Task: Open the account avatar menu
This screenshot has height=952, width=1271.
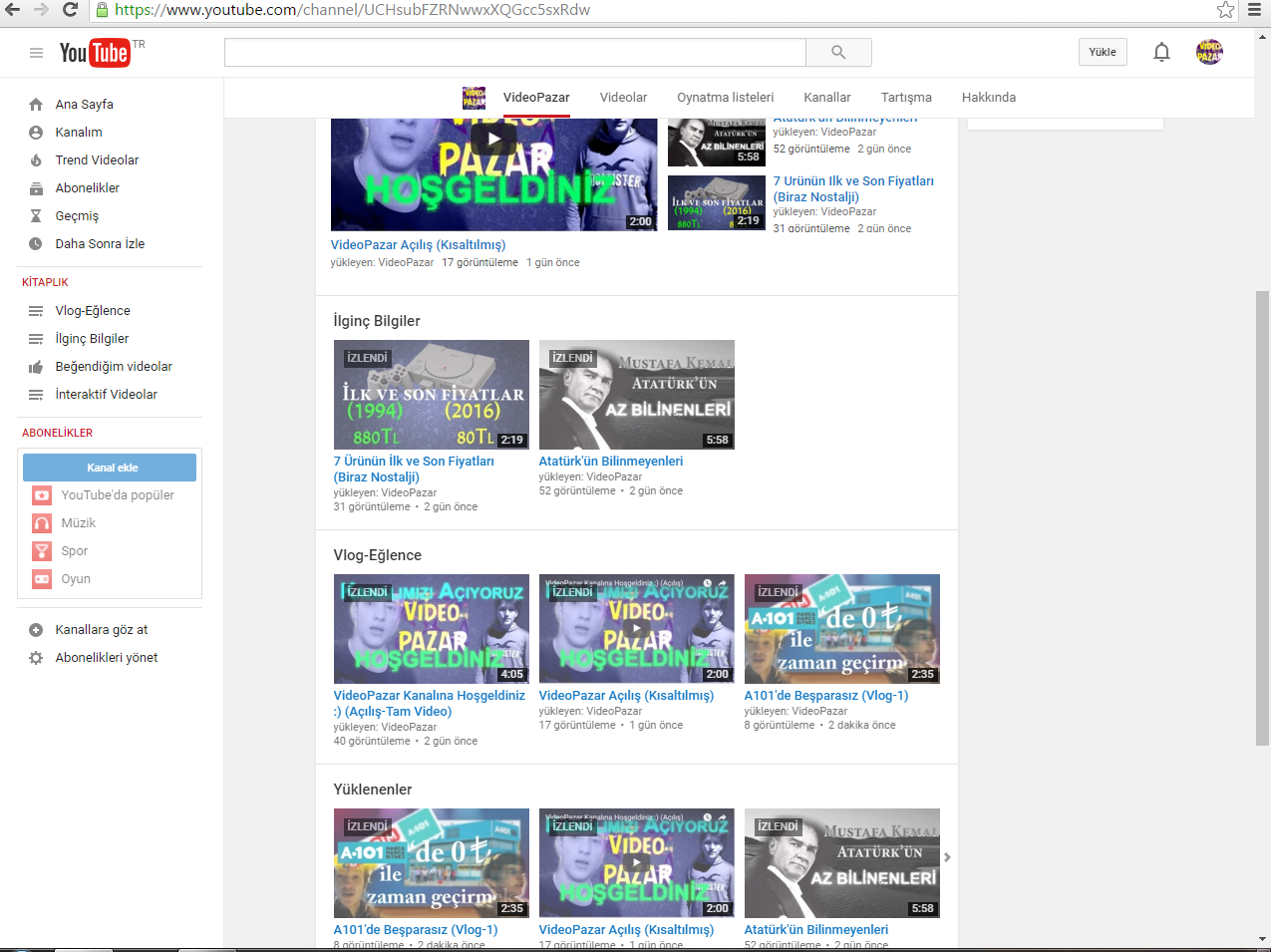Action: [1209, 52]
